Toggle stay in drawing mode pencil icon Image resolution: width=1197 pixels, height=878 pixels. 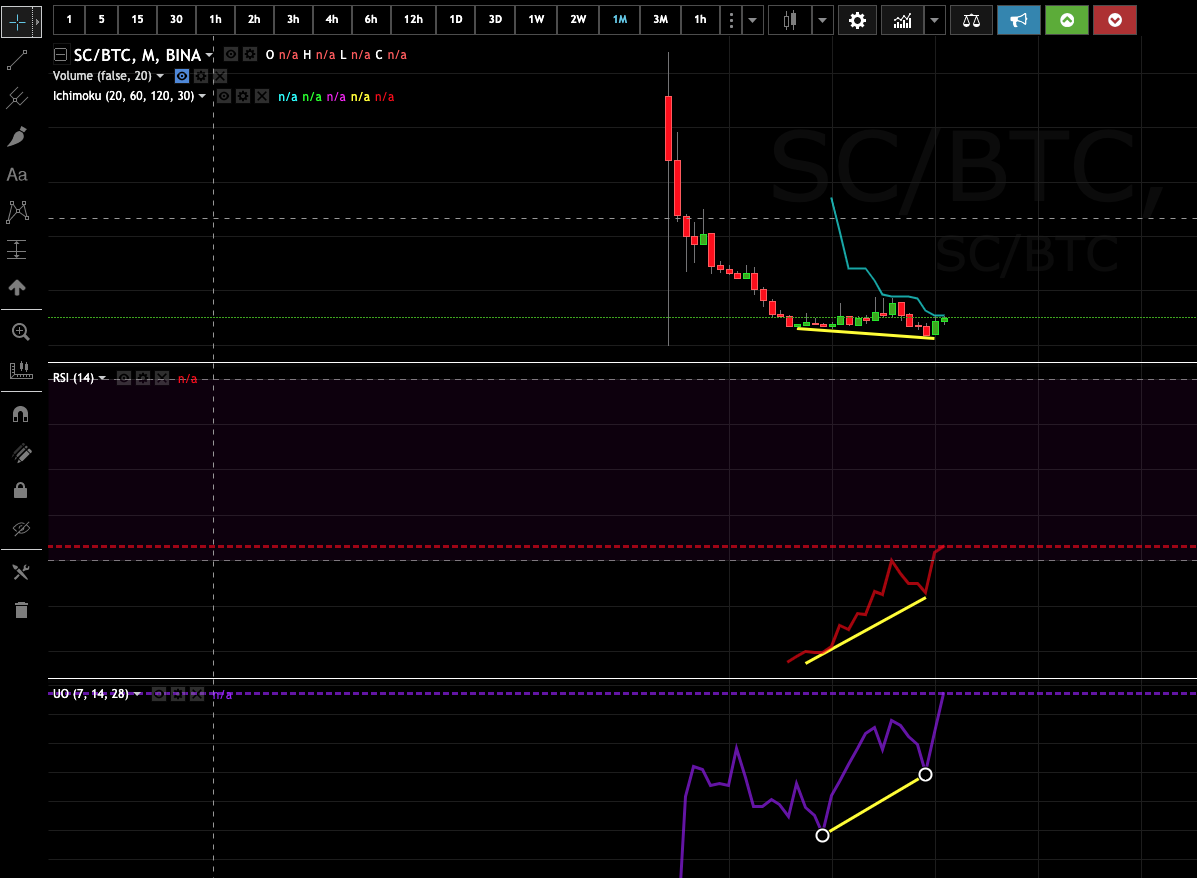21,453
